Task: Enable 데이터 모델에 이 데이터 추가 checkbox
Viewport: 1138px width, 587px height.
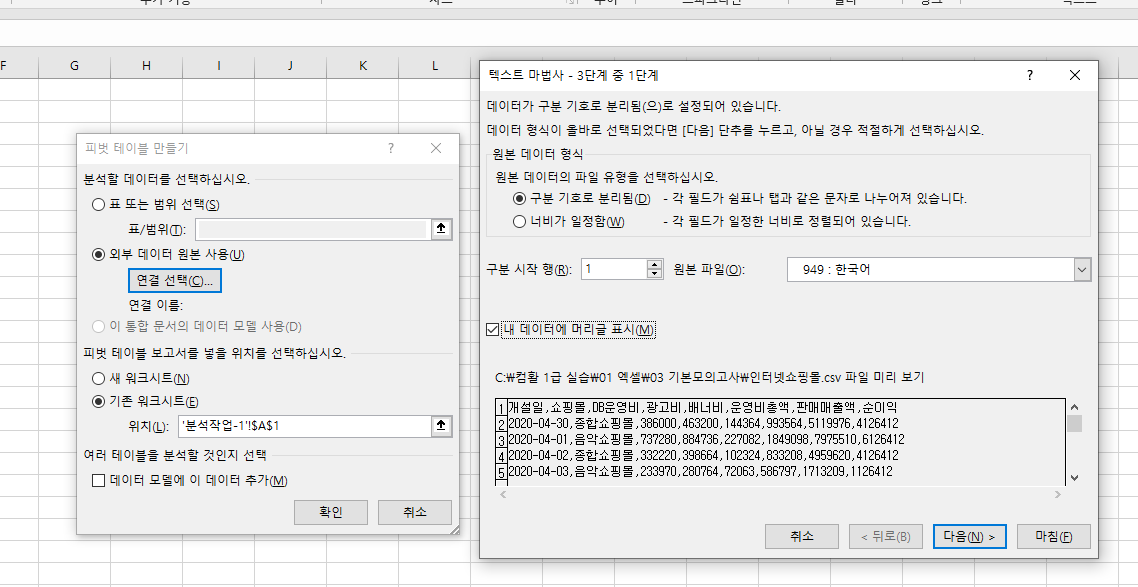Action: 98,481
